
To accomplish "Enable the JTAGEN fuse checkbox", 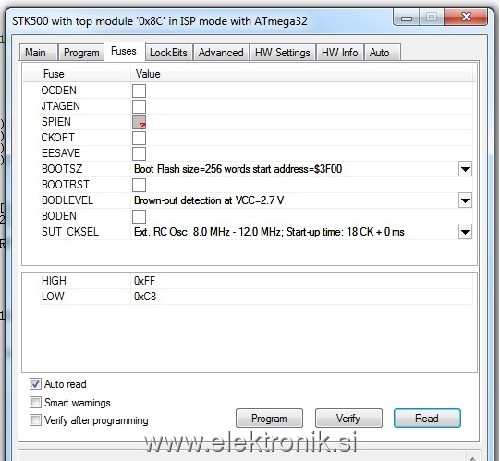I will coord(139,107).
